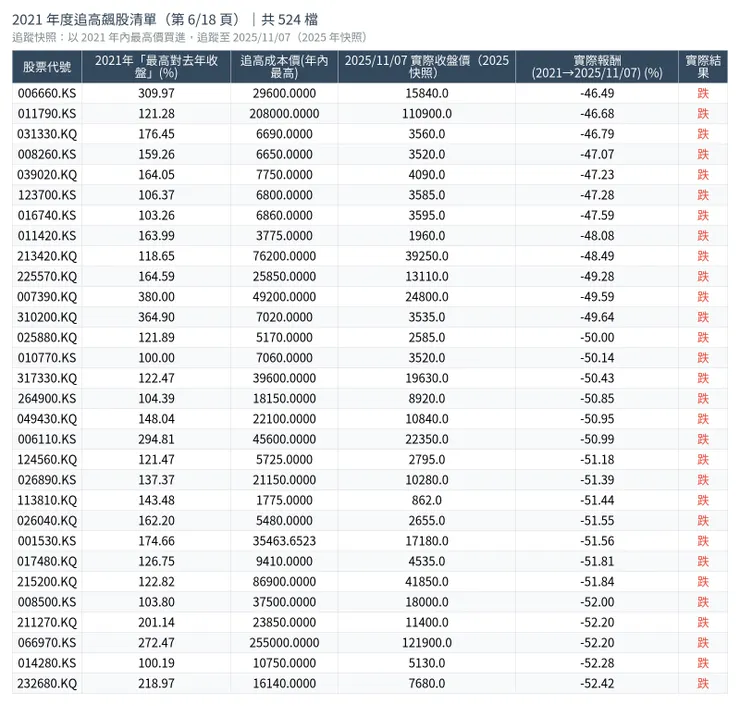The width and height of the screenshot is (740, 706).
Task: Select closing price 24800.0
Action: click(x=427, y=297)
